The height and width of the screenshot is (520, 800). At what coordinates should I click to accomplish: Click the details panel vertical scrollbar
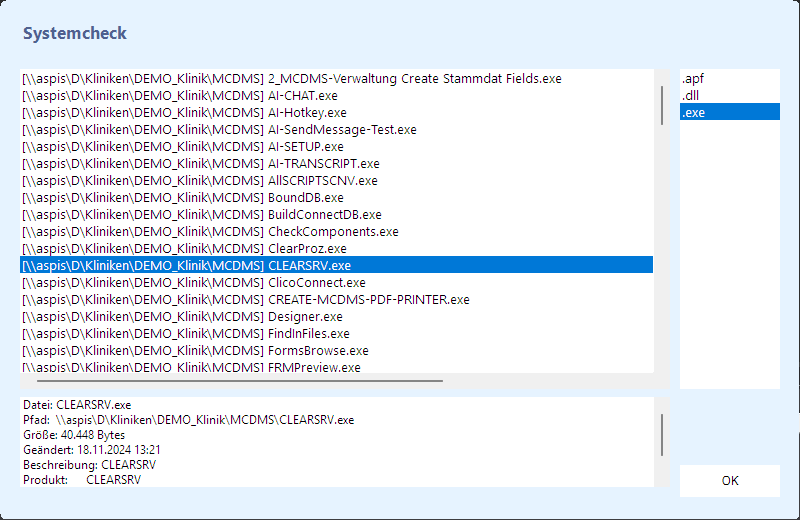coord(662,433)
